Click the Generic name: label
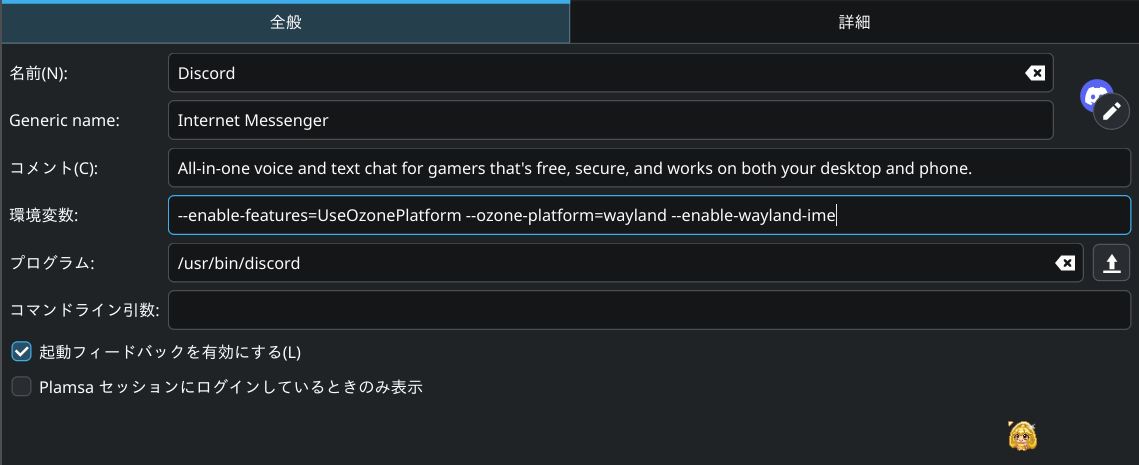Screen dimensions: 1139x465 (x=64, y=120)
